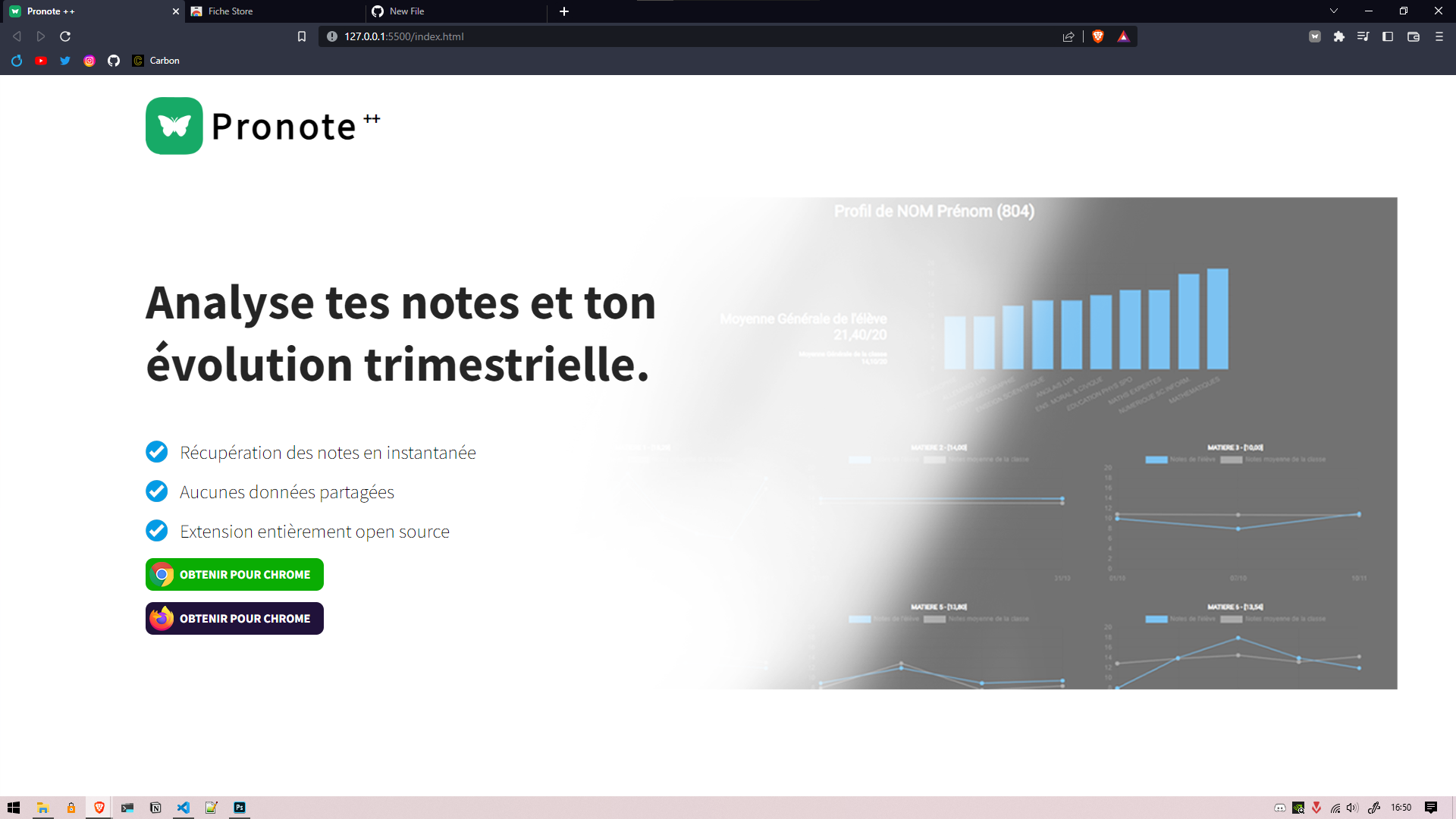Click the share page icon
This screenshot has height=819, width=1456.
[1068, 36]
